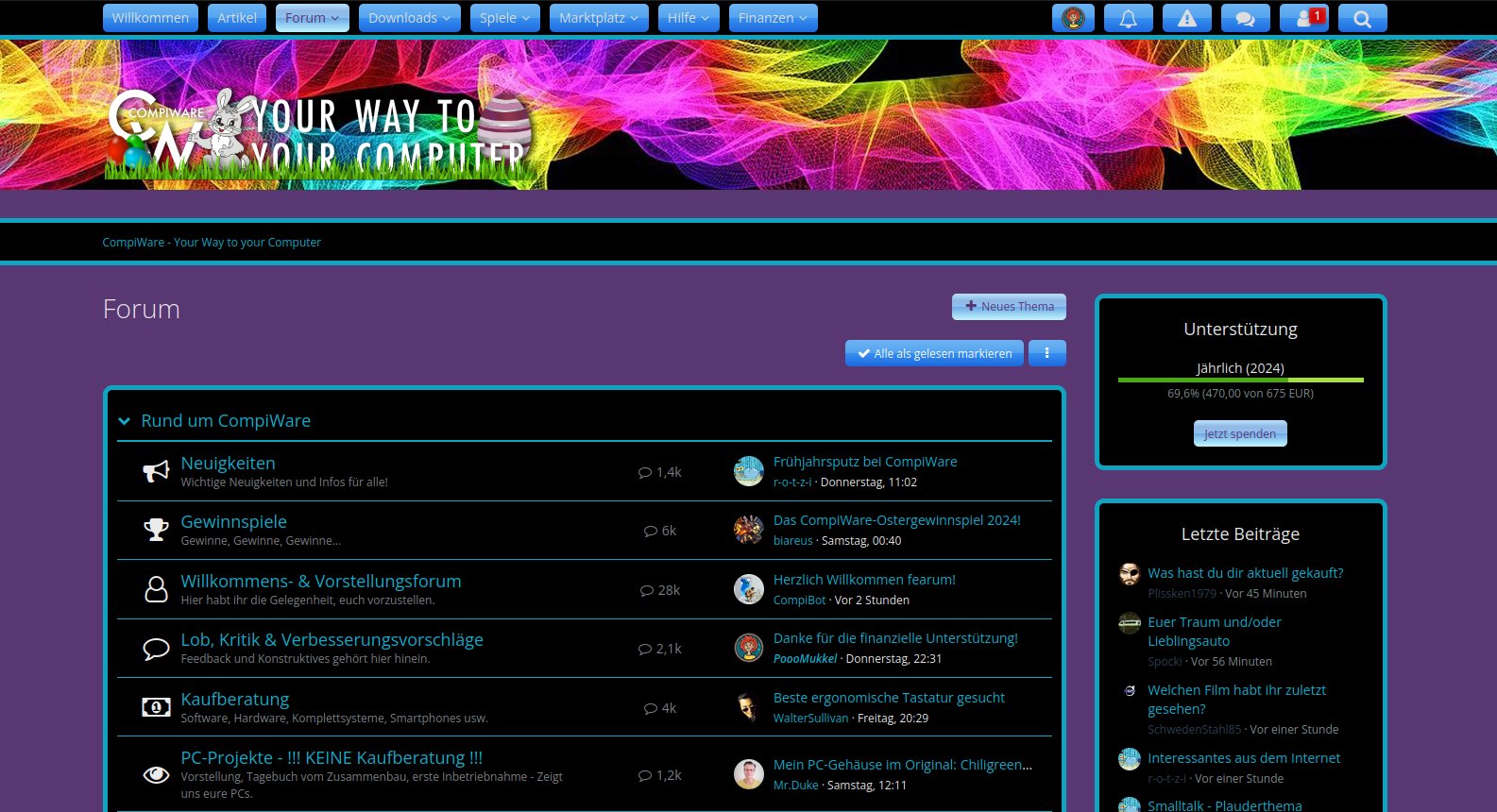Open Interessantes aus dem Internet thread

[x=1244, y=758]
